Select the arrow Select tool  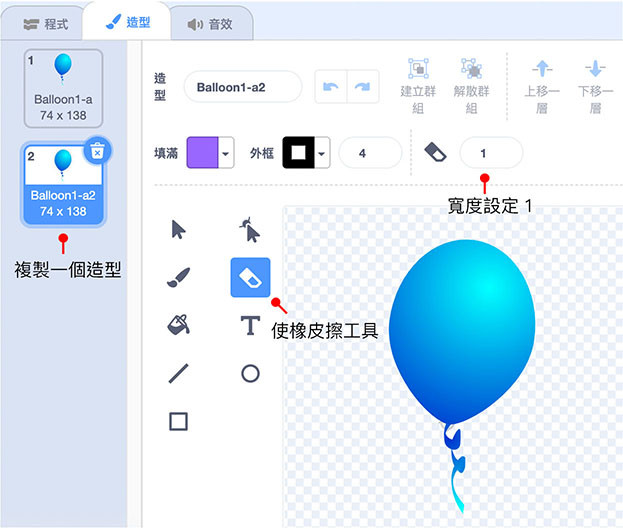point(178,230)
